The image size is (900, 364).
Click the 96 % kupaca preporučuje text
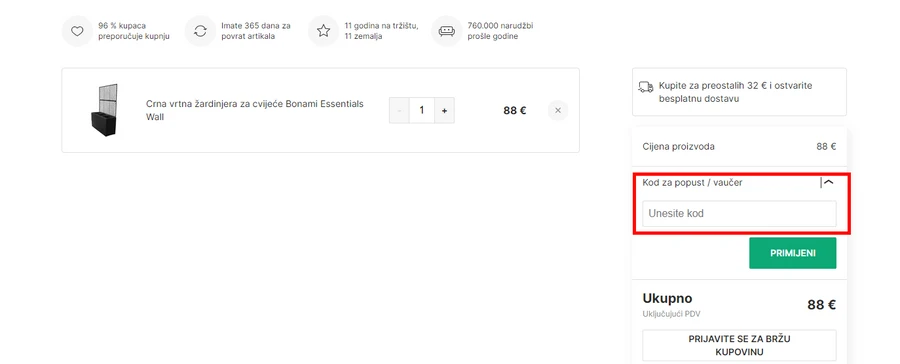[x=134, y=31]
